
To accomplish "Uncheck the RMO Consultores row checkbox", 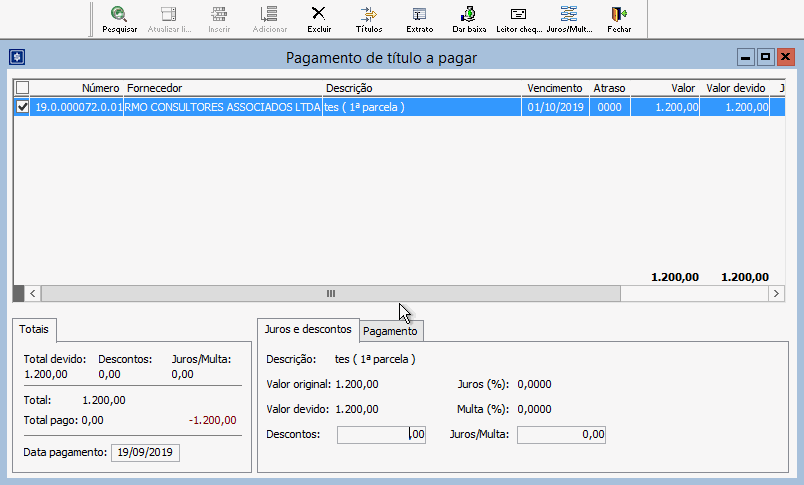I will [23, 107].
